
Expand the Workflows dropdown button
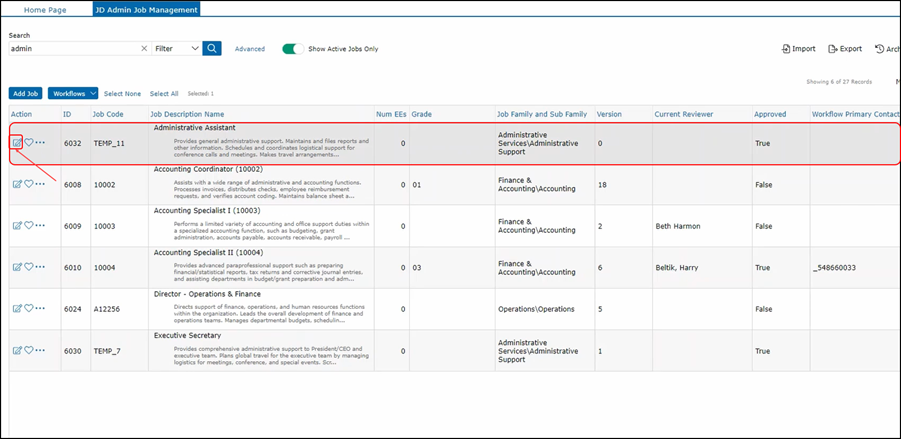coord(73,93)
